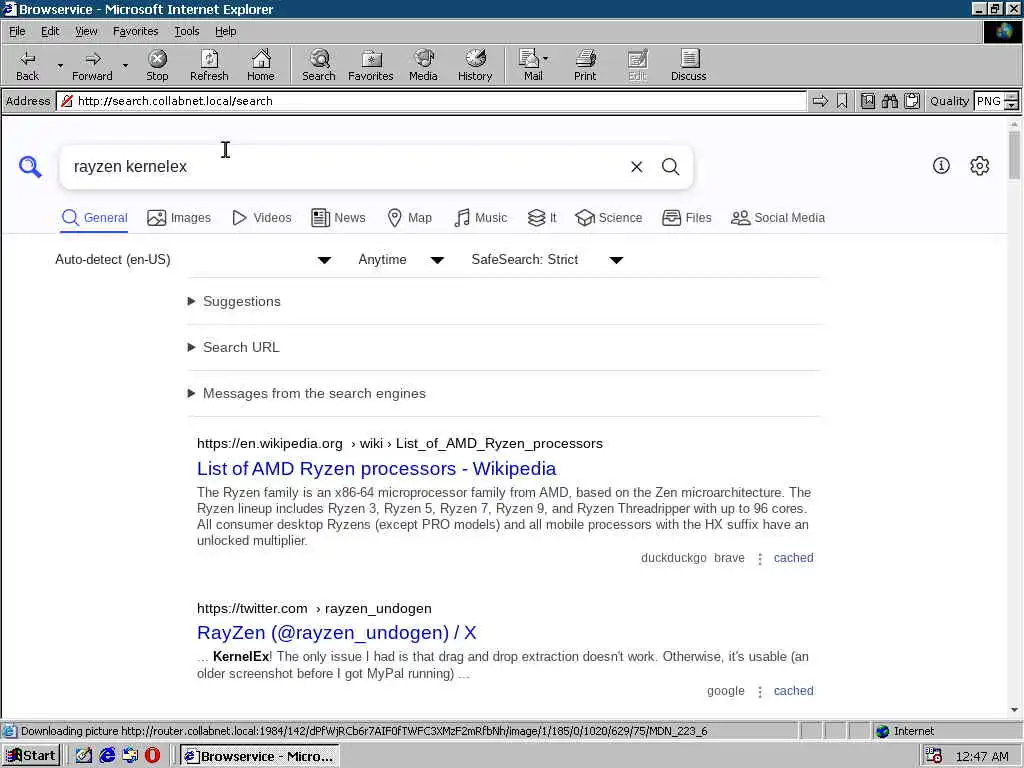Click the page vertical scrollbar thumb
This screenshot has width=1024, height=768.
pos(1014,155)
